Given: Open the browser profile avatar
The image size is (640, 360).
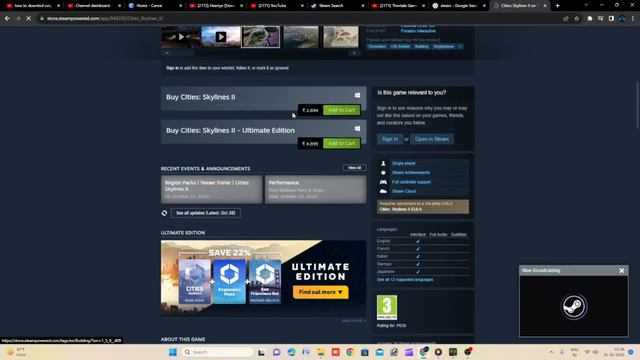Looking at the screenshot, I should 622,18.
